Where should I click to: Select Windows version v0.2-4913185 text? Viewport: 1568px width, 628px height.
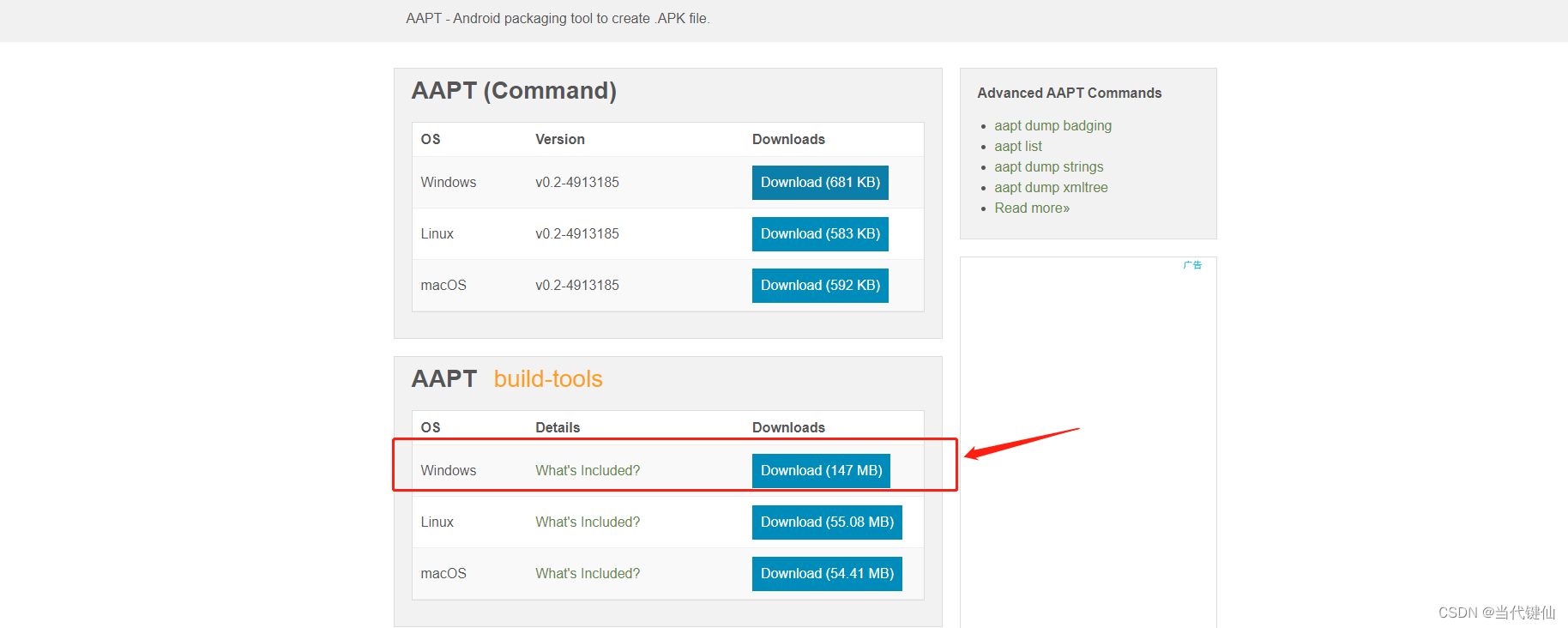click(577, 183)
